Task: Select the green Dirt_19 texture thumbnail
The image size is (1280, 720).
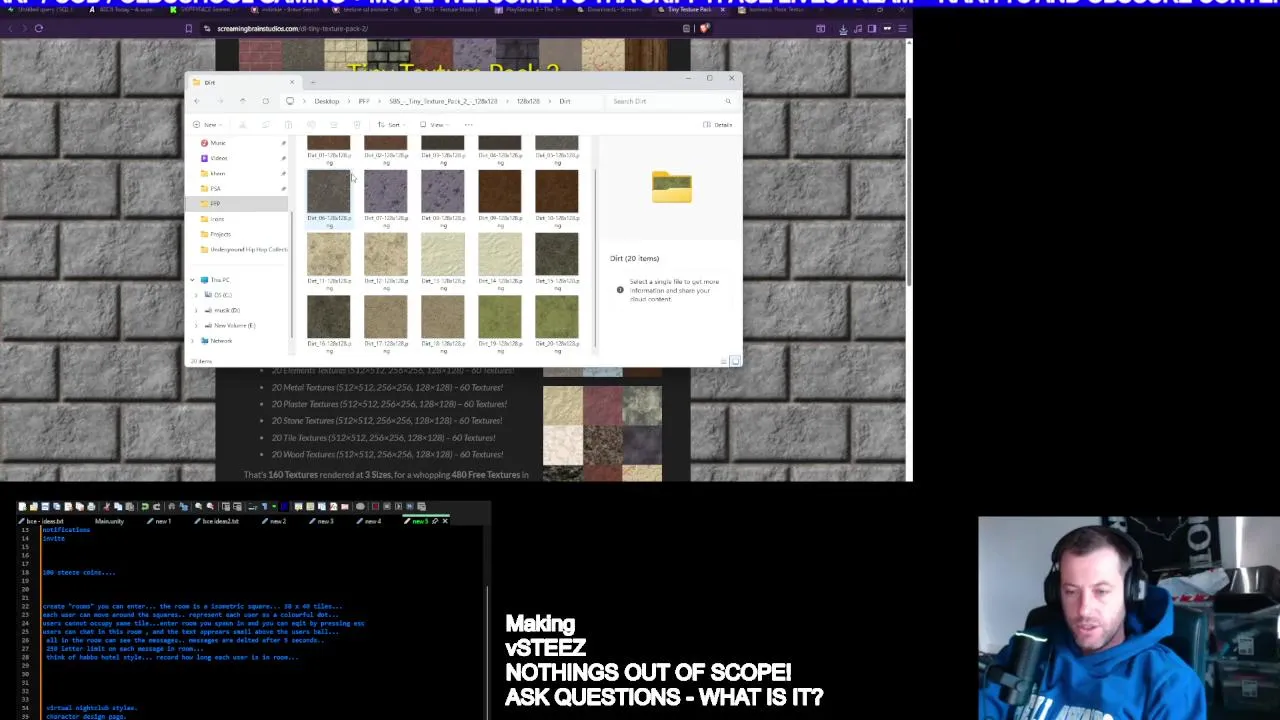Action: [500, 317]
